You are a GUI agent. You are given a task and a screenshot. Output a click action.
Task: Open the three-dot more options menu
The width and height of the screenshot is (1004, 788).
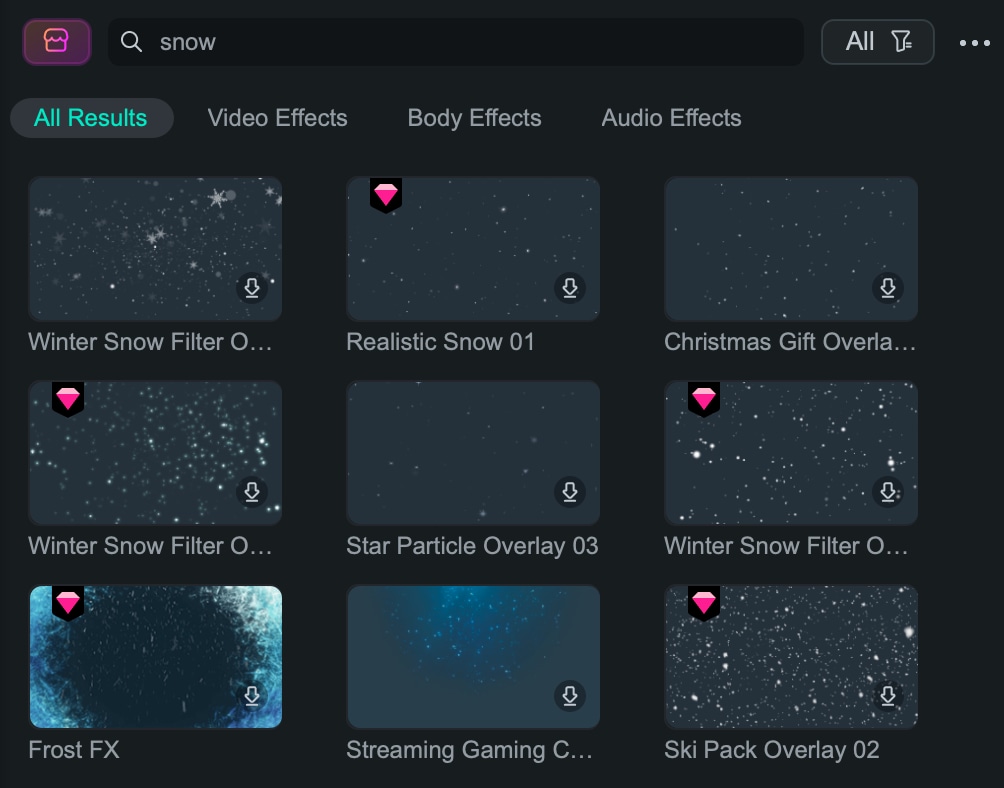click(x=974, y=42)
